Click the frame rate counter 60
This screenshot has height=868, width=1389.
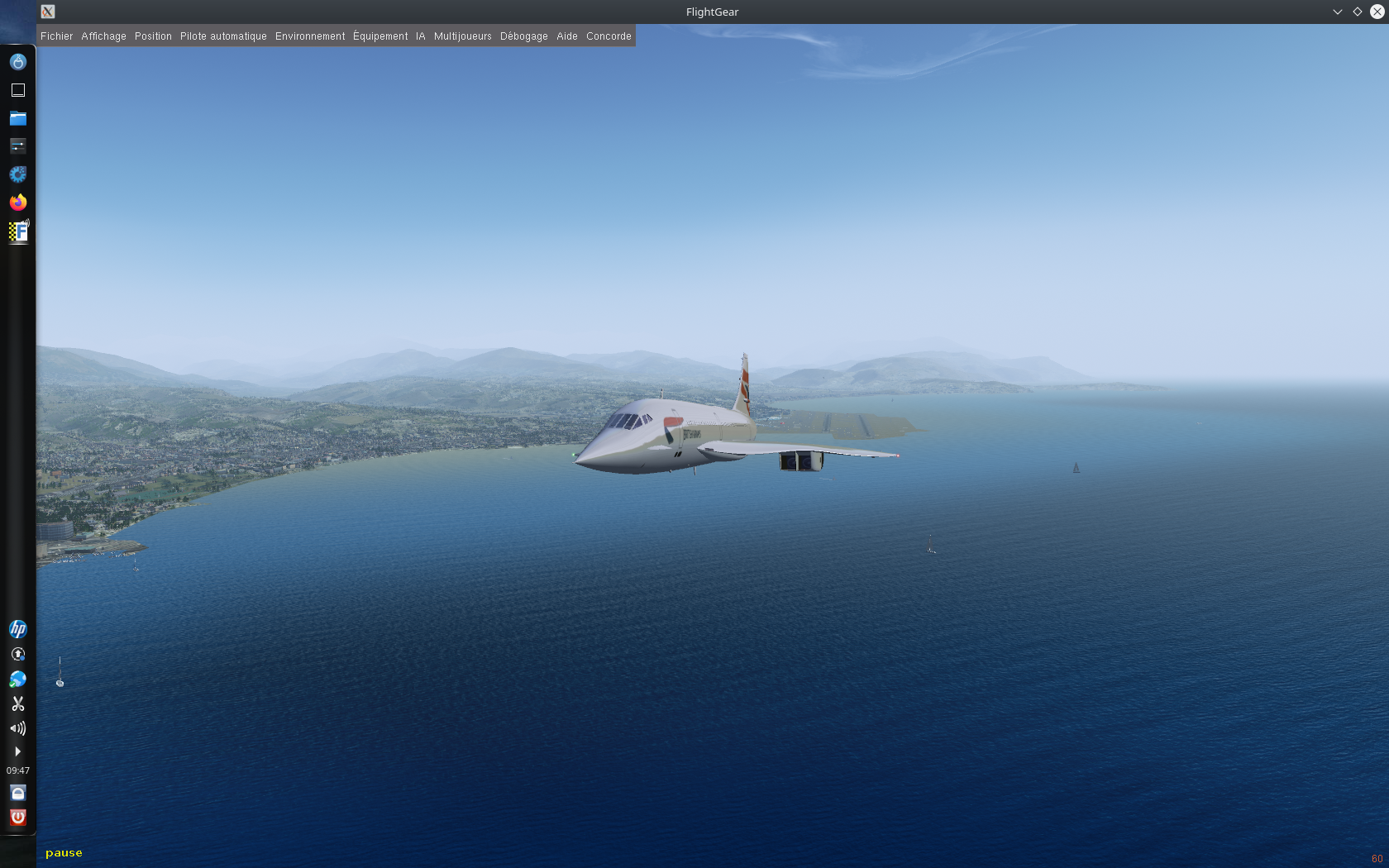pyautogui.click(x=1377, y=859)
